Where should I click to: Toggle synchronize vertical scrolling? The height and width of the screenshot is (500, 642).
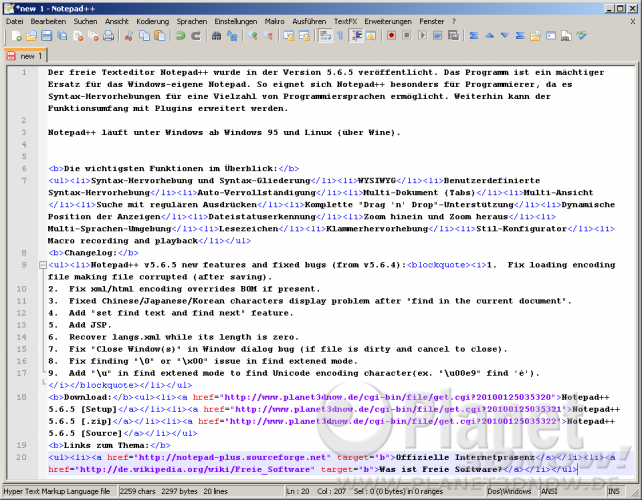(289, 36)
